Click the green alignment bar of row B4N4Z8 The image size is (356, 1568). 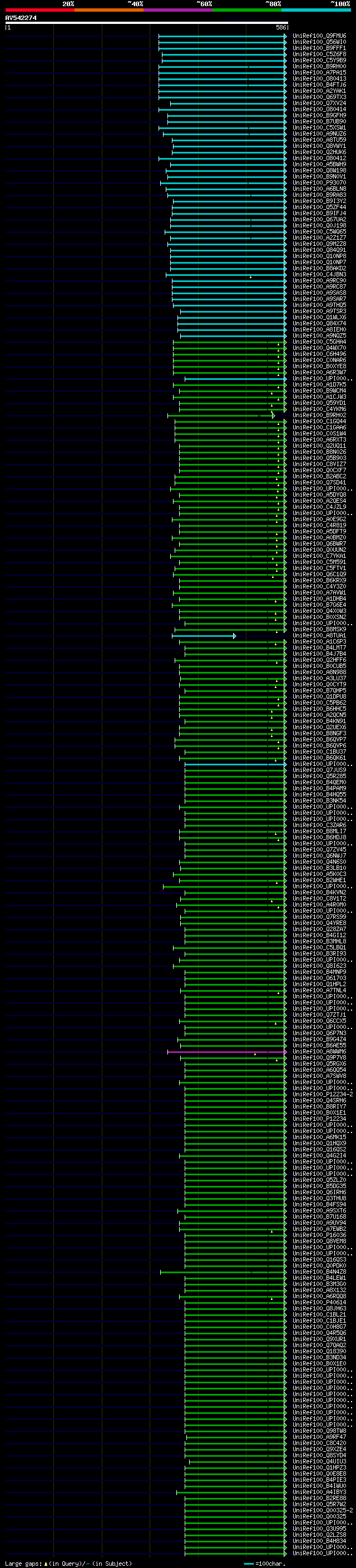tap(224, 1272)
